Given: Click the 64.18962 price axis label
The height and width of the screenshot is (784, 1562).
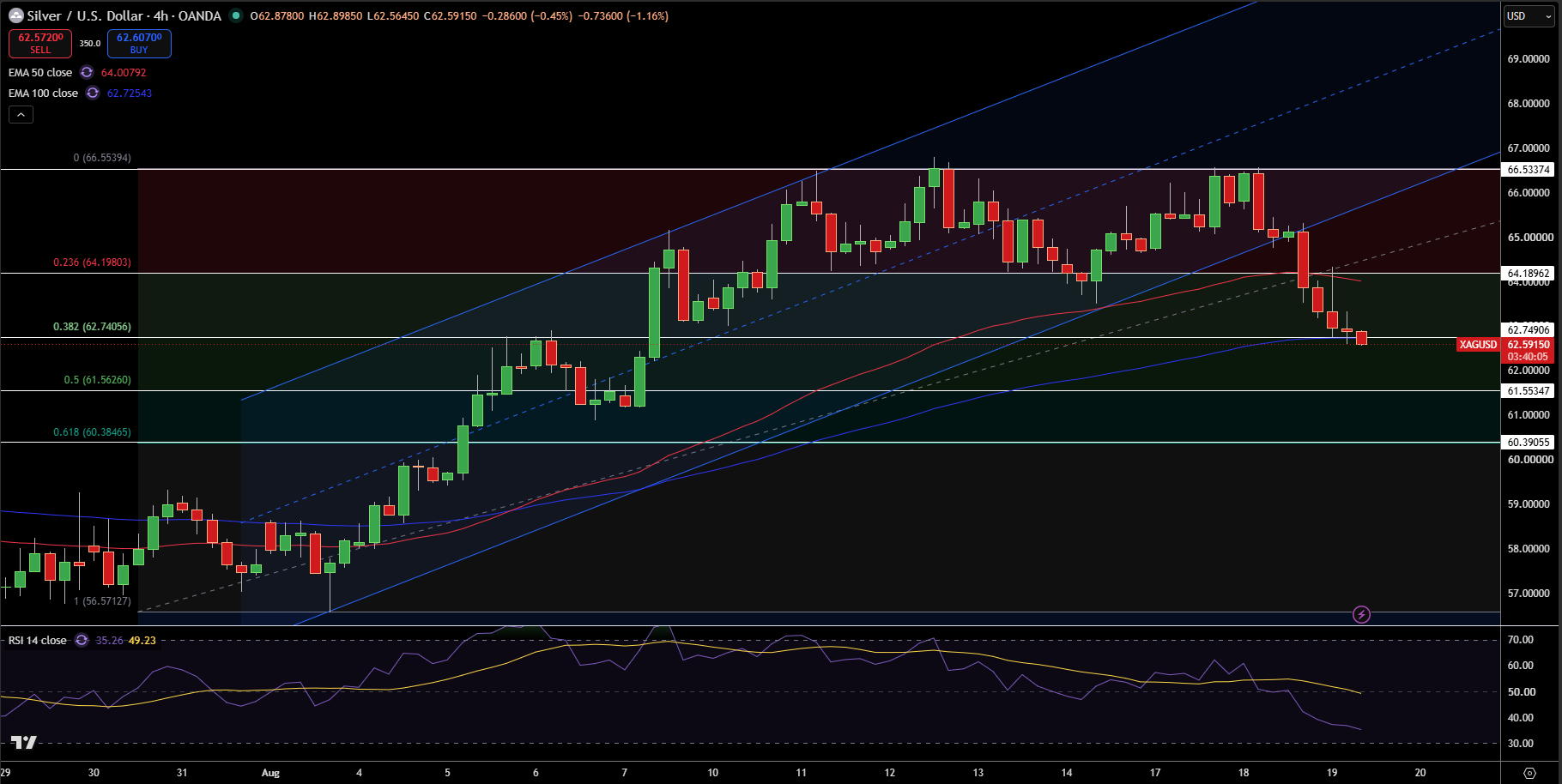Looking at the screenshot, I should click(x=1529, y=274).
